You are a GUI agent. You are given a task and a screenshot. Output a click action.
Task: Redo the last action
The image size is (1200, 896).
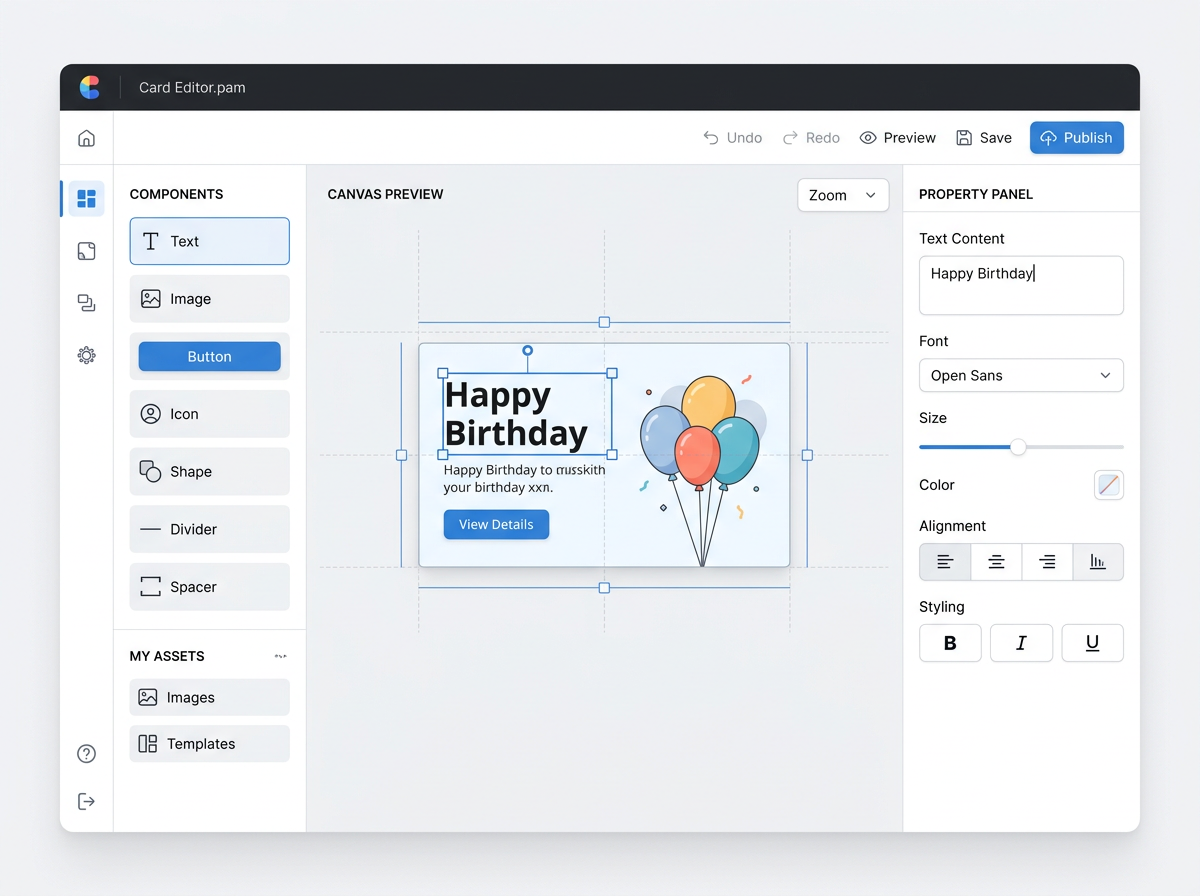[x=811, y=138]
